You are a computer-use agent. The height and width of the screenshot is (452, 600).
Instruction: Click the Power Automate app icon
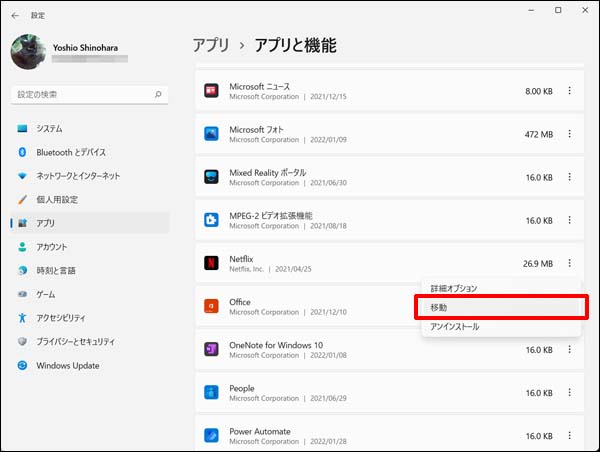click(x=211, y=436)
